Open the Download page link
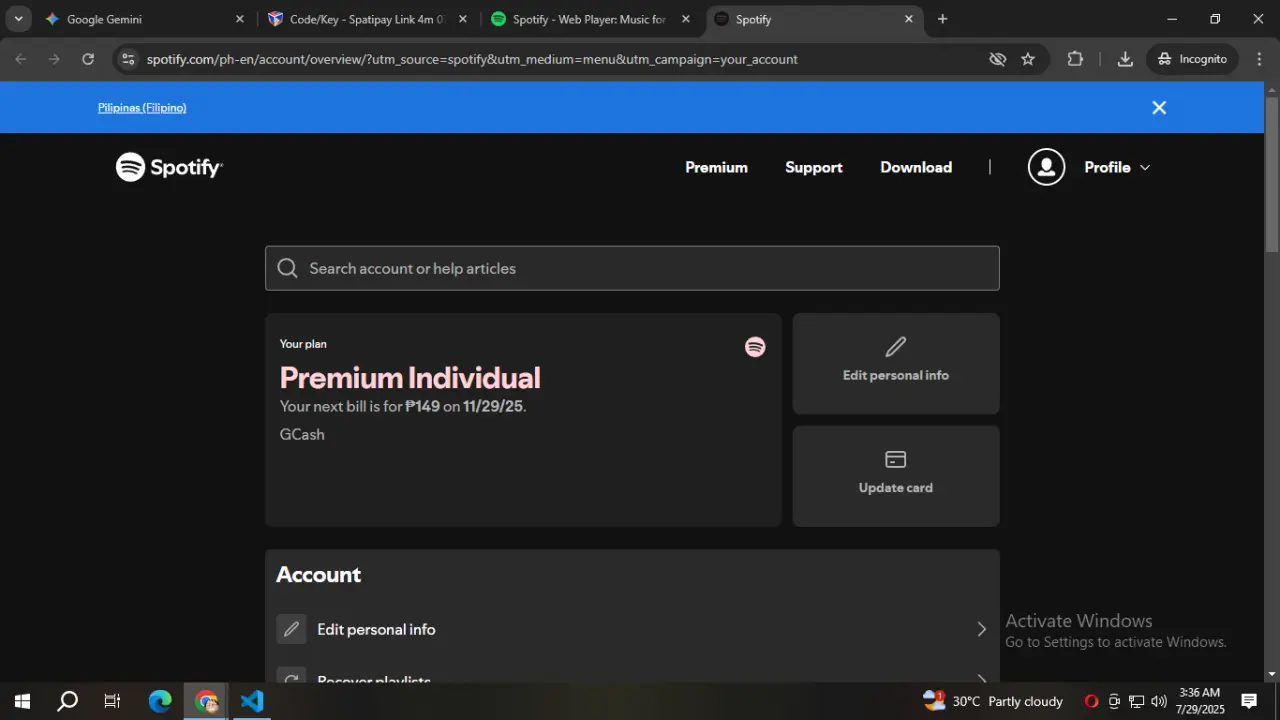This screenshot has height=720, width=1280. pyautogui.click(x=916, y=167)
